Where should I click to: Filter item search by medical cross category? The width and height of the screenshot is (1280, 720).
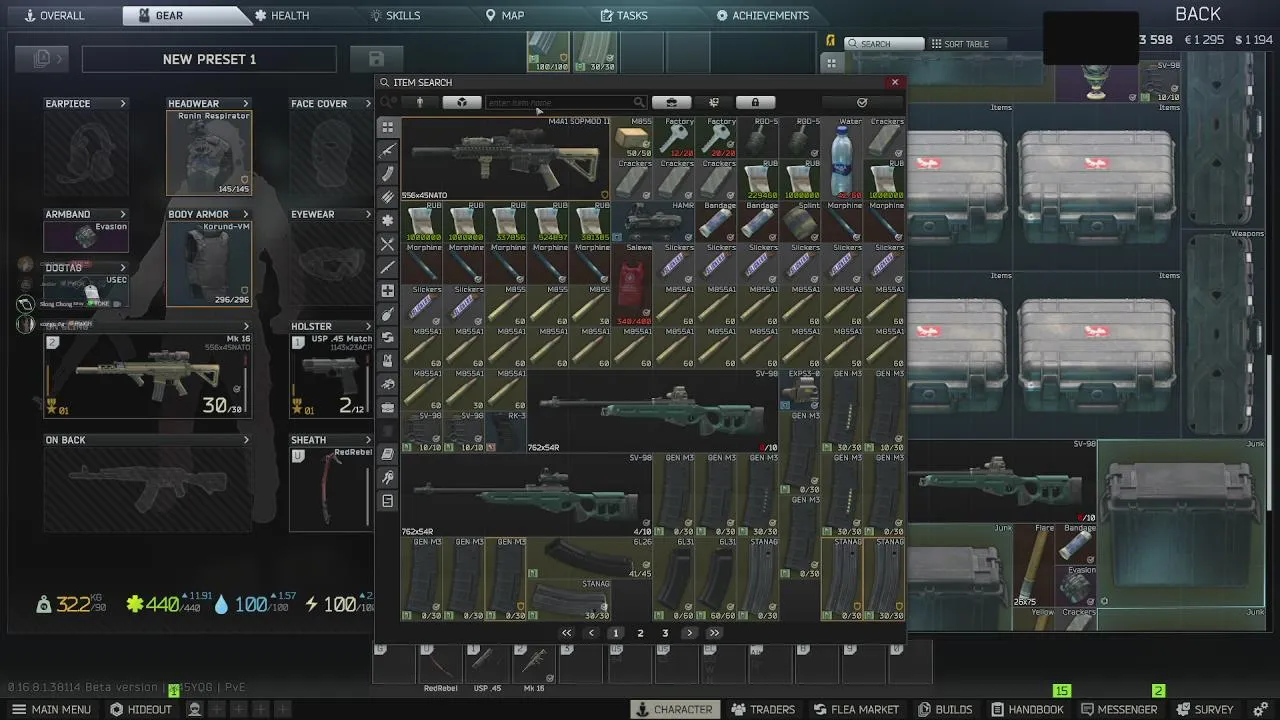pos(387,290)
